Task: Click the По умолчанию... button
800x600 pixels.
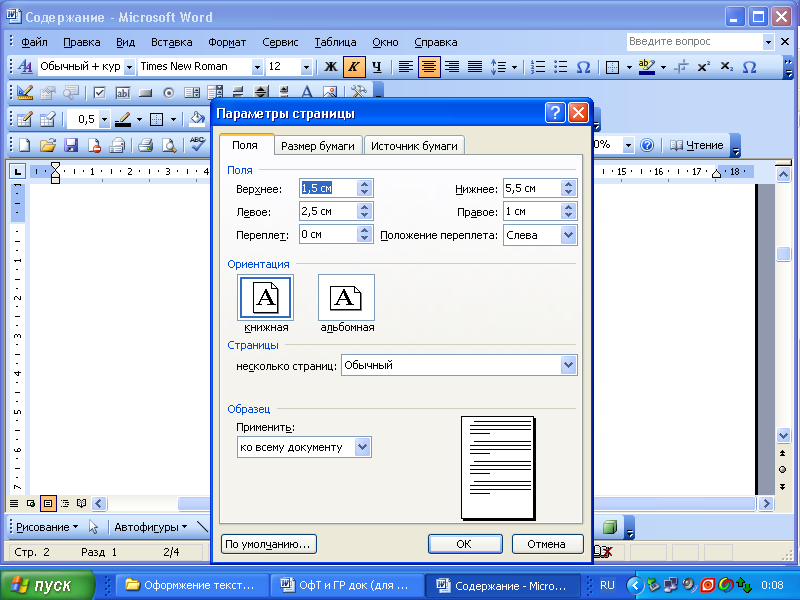Action: pos(268,544)
